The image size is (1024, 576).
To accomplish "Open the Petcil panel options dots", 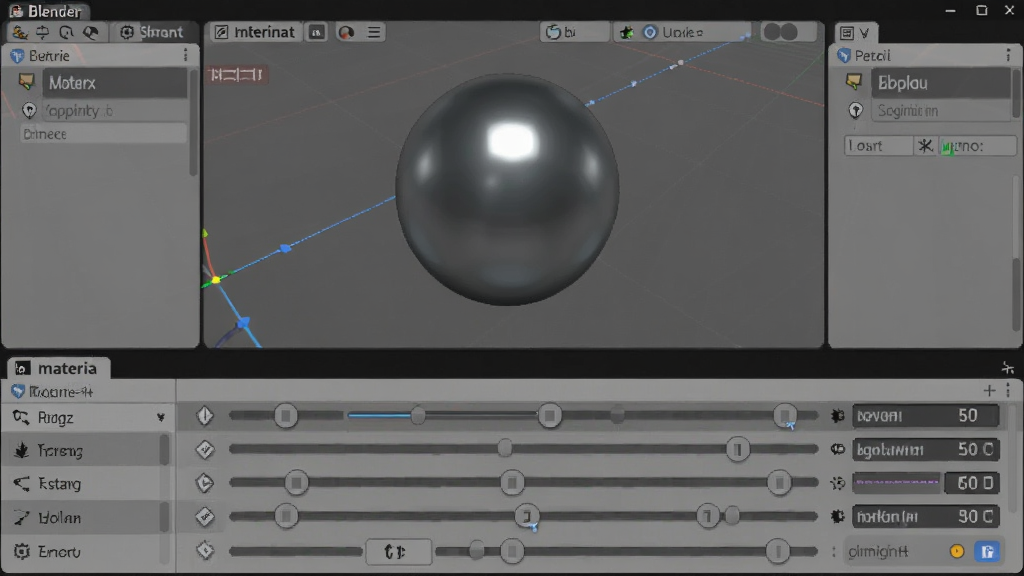I will pos(1008,56).
